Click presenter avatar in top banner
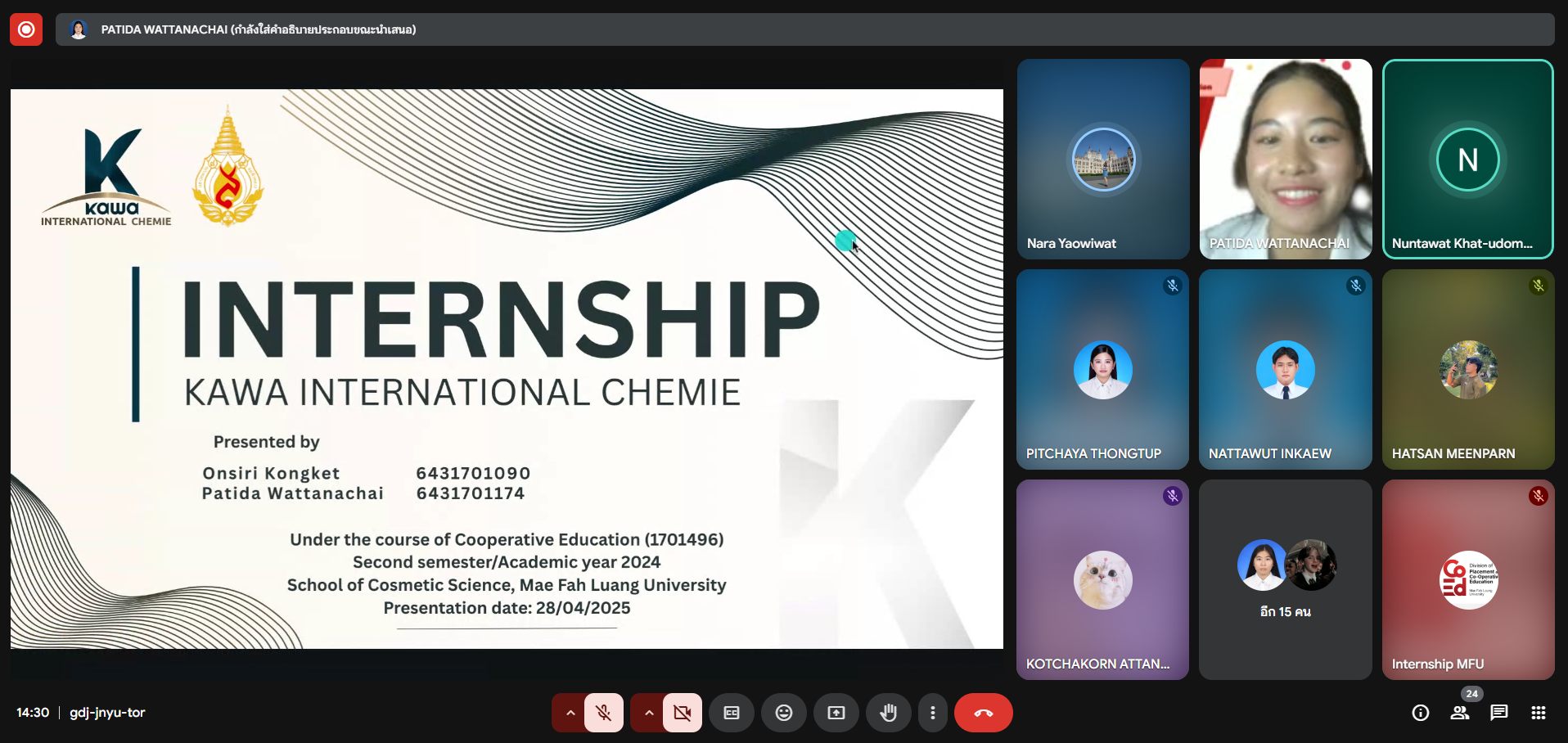Image resolution: width=1568 pixels, height=743 pixels. click(79, 29)
